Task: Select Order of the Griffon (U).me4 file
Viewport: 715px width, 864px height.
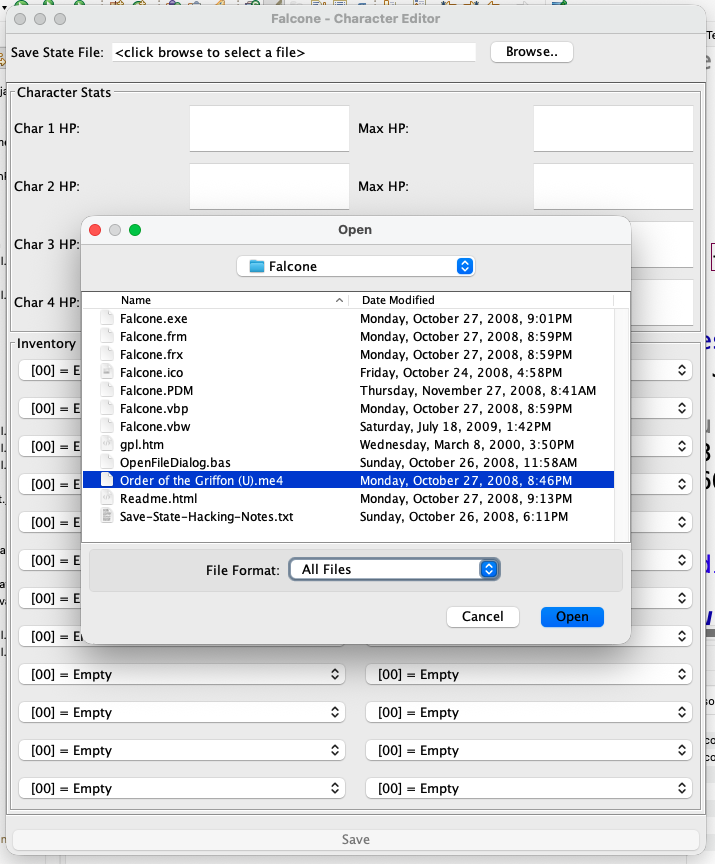Action: (201, 480)
